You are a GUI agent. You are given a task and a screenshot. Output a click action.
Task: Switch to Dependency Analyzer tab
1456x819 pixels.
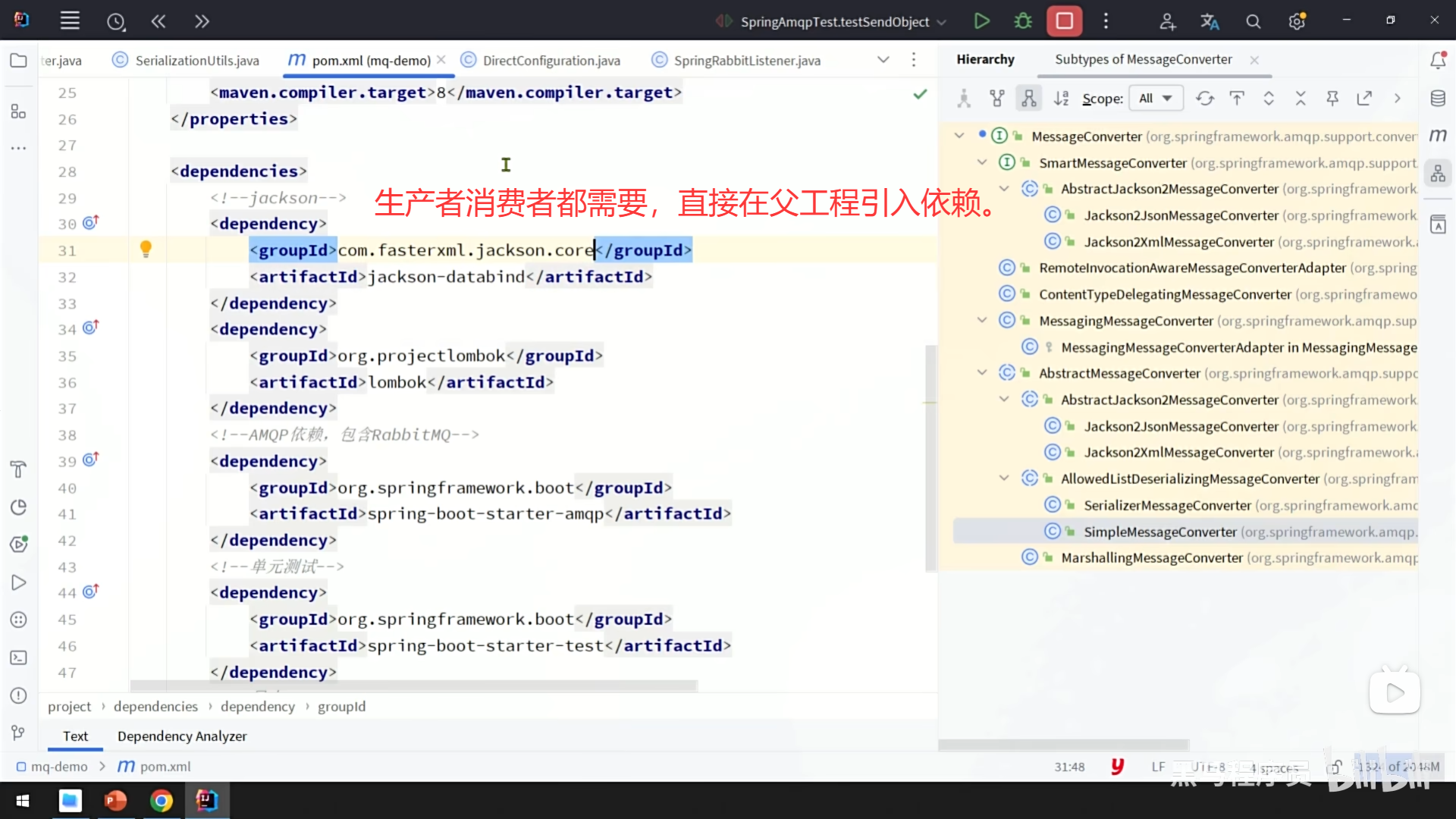coord(182,736)
